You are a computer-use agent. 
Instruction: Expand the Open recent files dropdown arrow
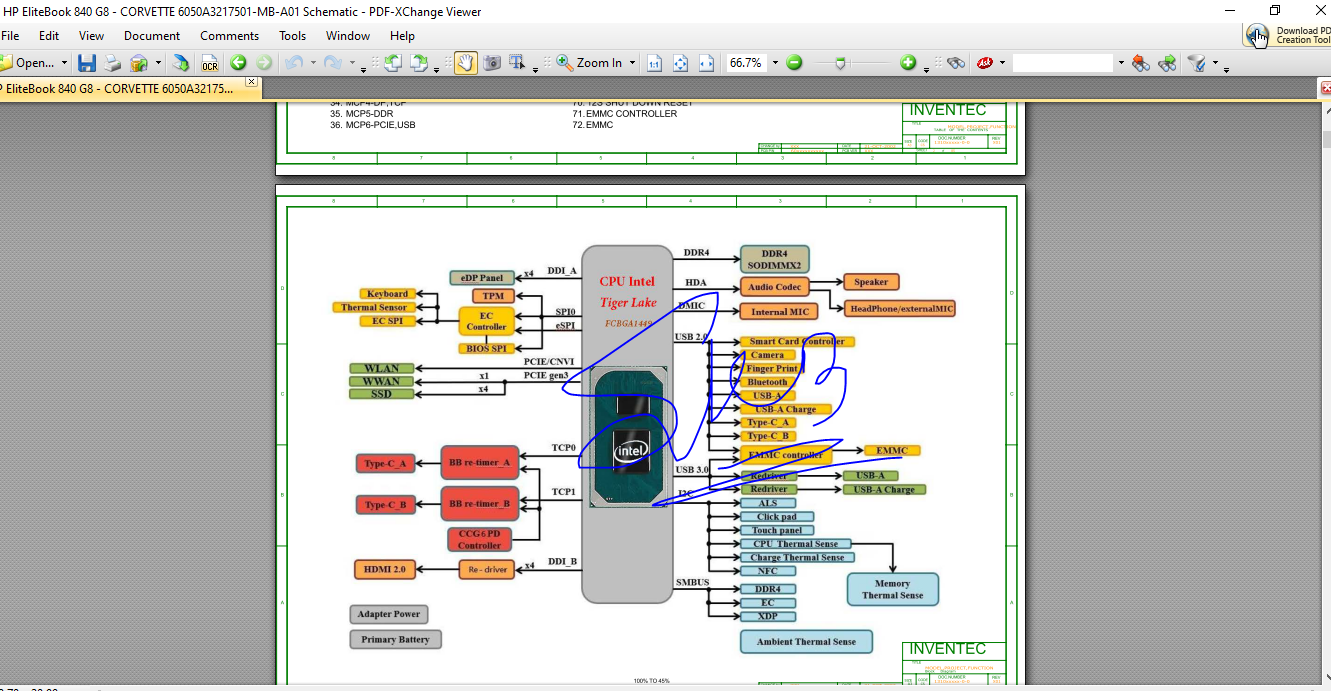pyautogui.click(x=65, y=63)
